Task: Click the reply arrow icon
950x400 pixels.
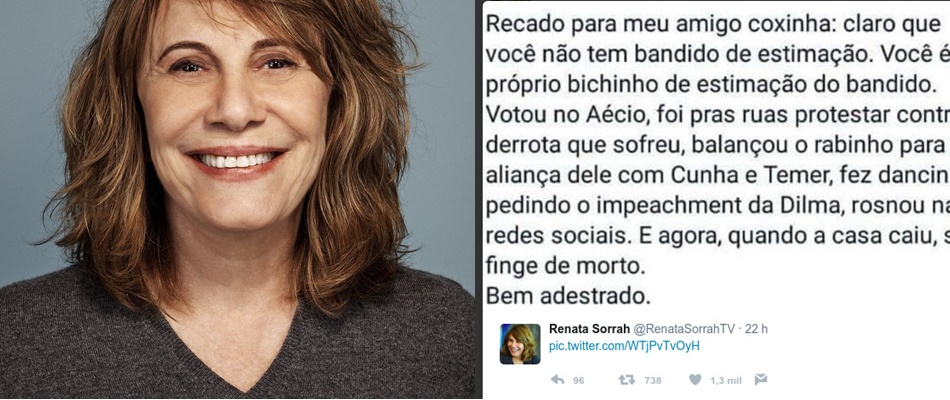Action: (557, 380)
